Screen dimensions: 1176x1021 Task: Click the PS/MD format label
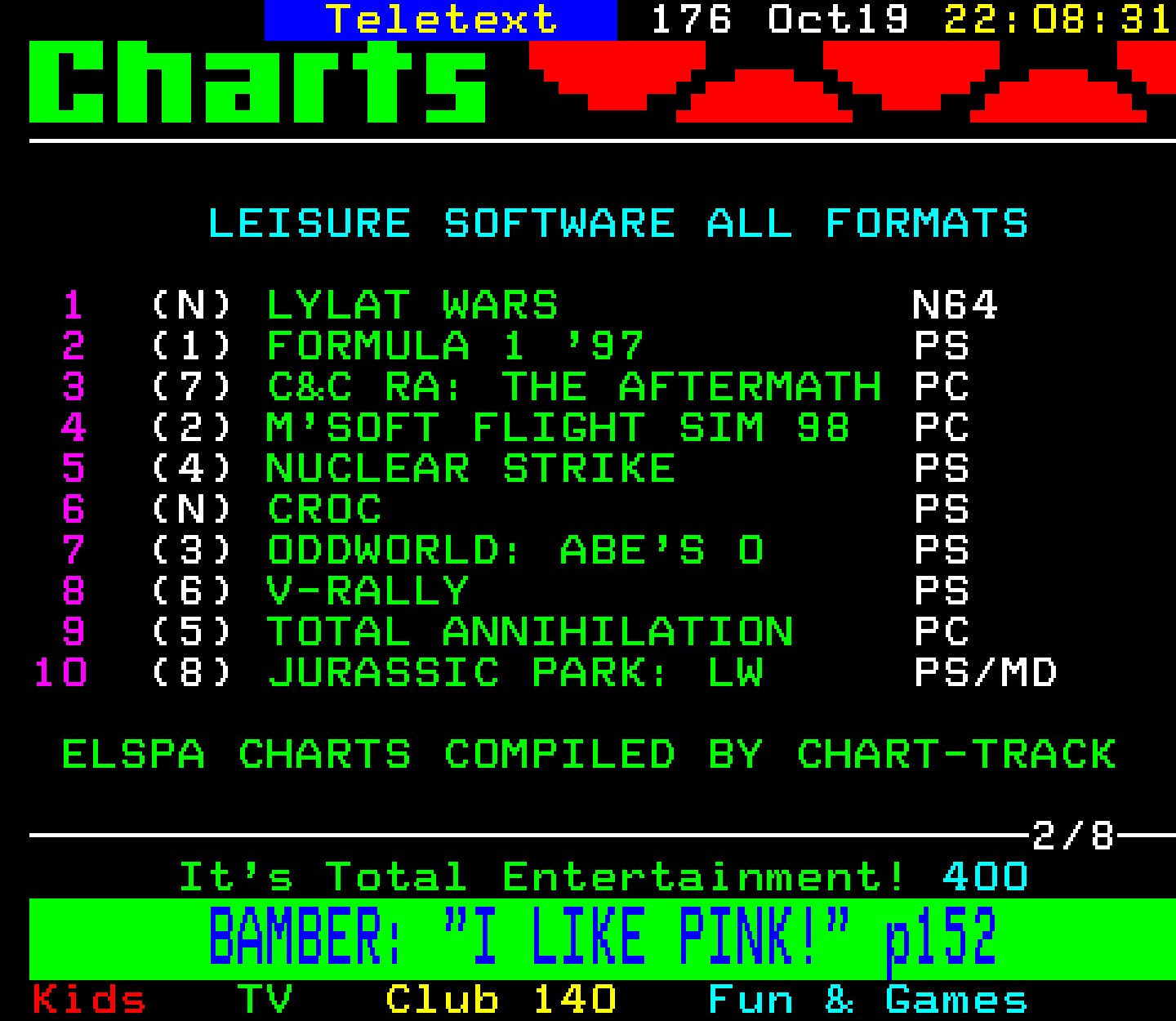point(985,673)
